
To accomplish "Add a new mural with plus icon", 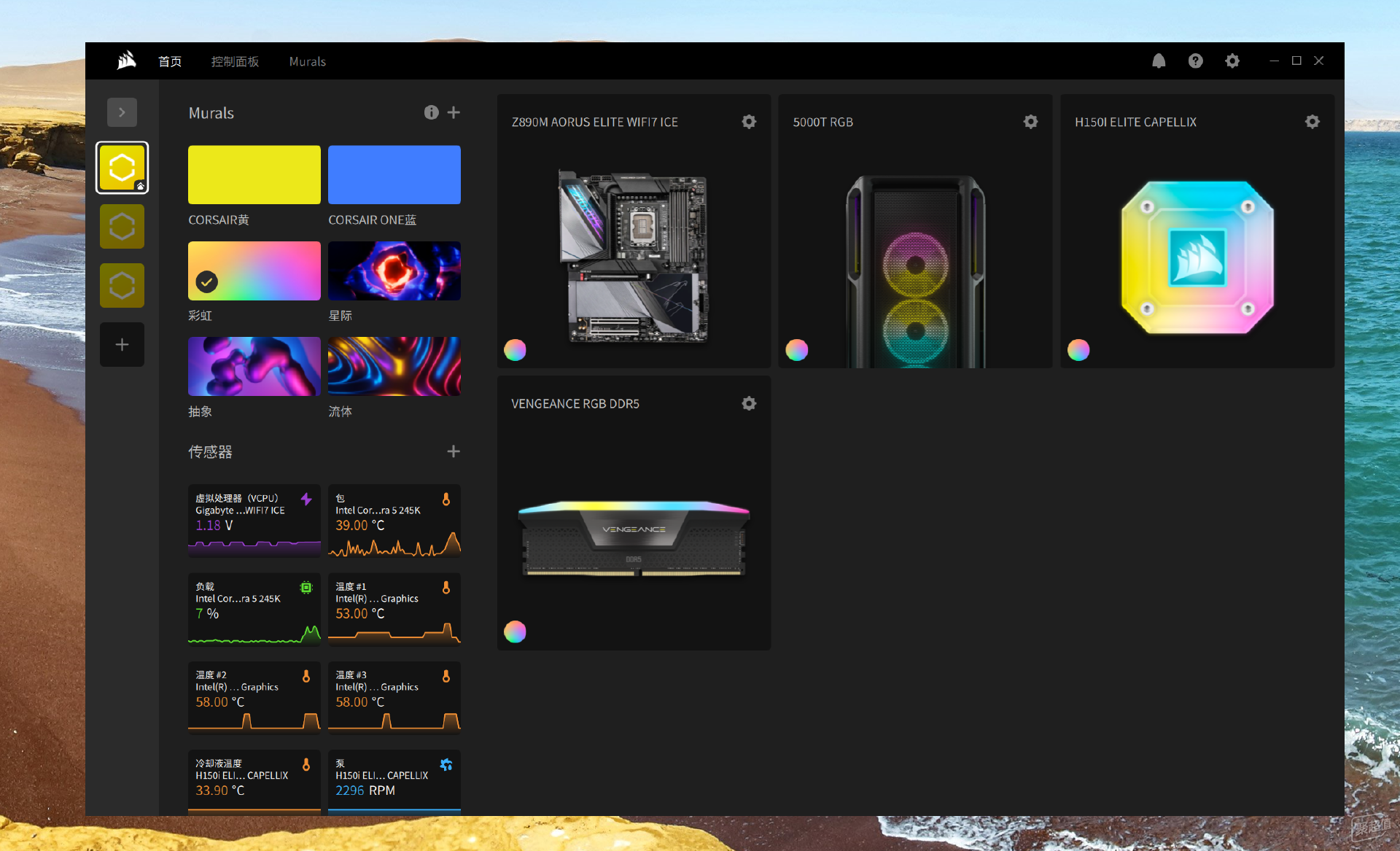I will [x=454, y=112].
